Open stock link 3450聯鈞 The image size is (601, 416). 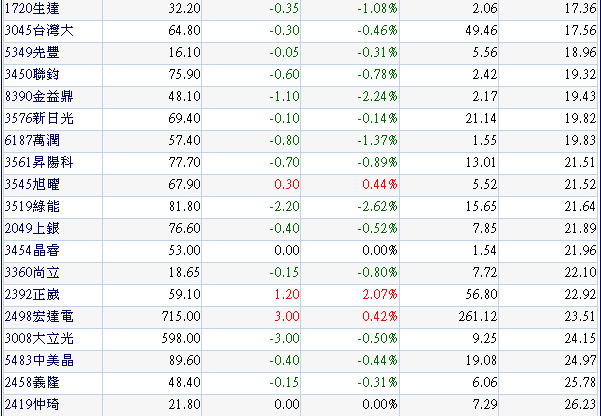click(32, 74)
